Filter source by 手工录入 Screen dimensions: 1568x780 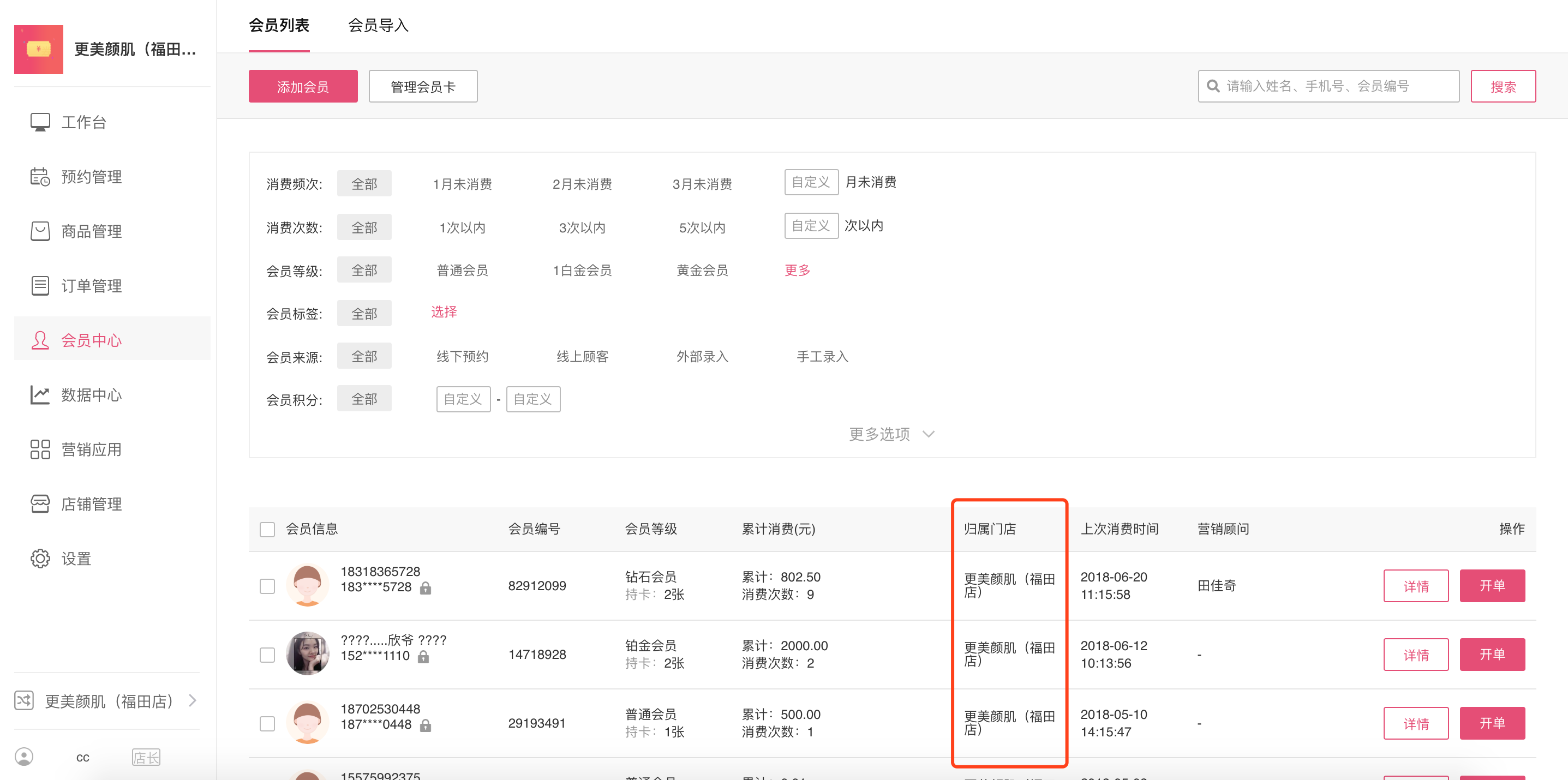coord(822,357)
